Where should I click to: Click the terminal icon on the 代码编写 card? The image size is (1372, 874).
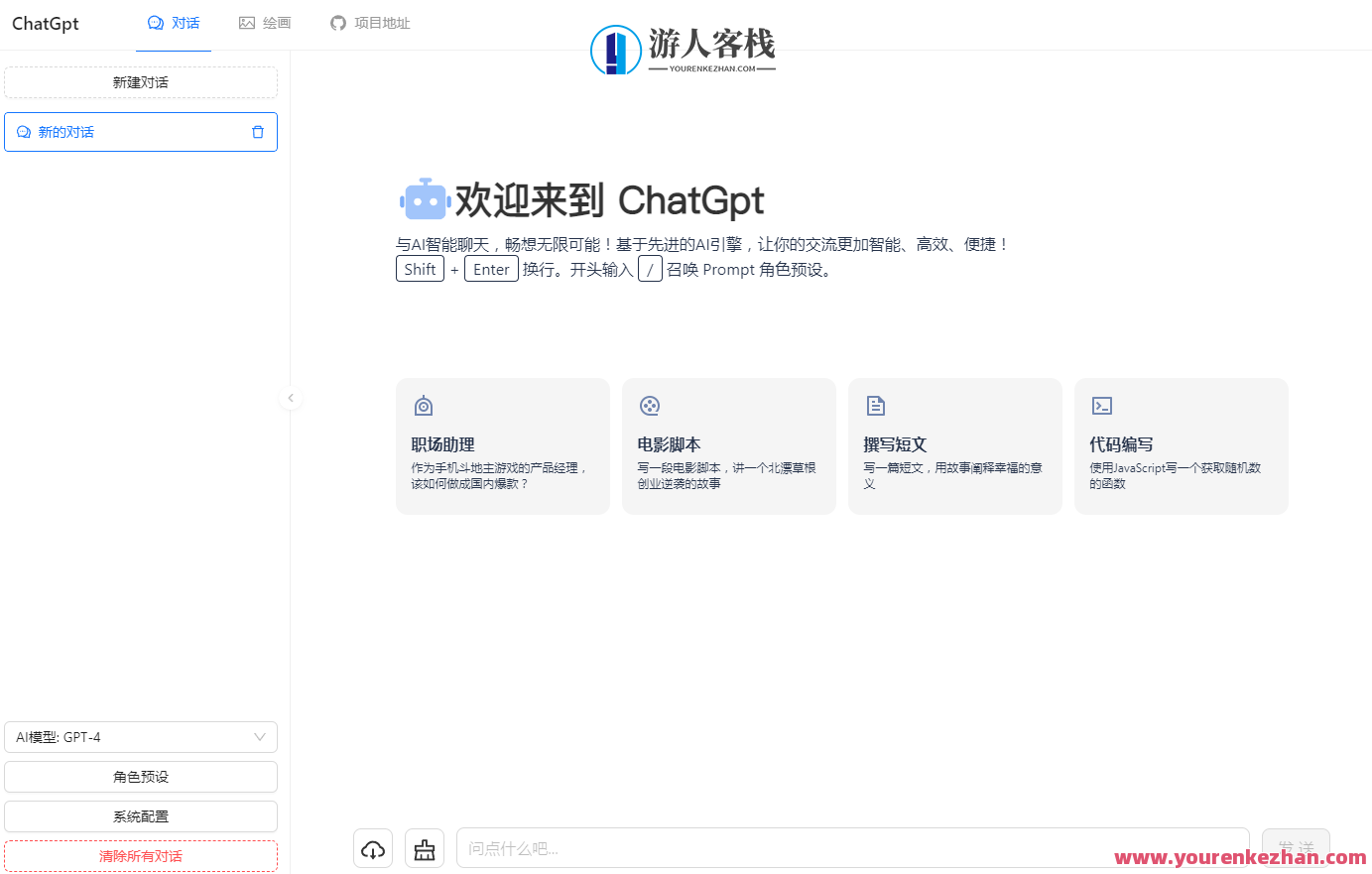(1101, 405)
